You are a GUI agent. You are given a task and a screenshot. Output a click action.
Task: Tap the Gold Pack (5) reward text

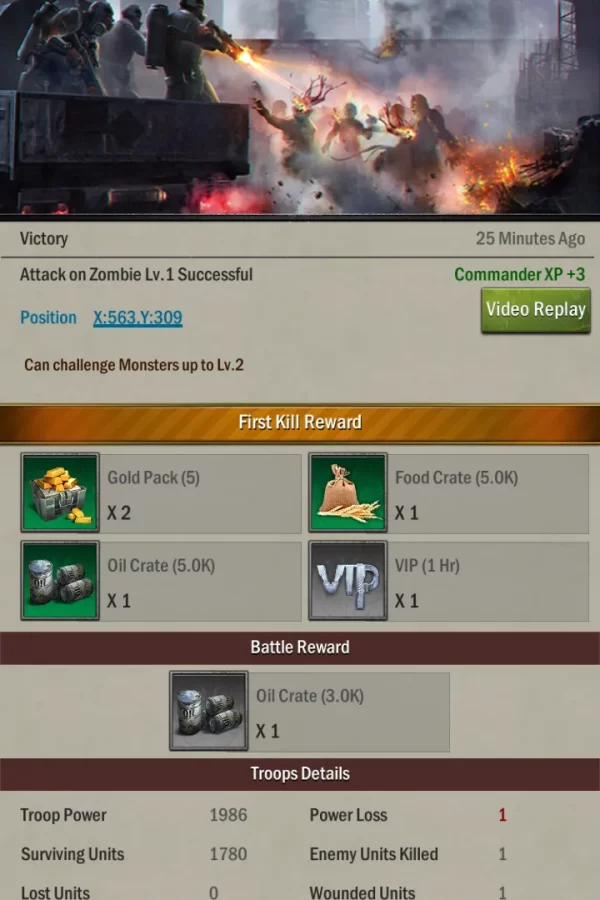pyautogui.click(x=153, y=478)
